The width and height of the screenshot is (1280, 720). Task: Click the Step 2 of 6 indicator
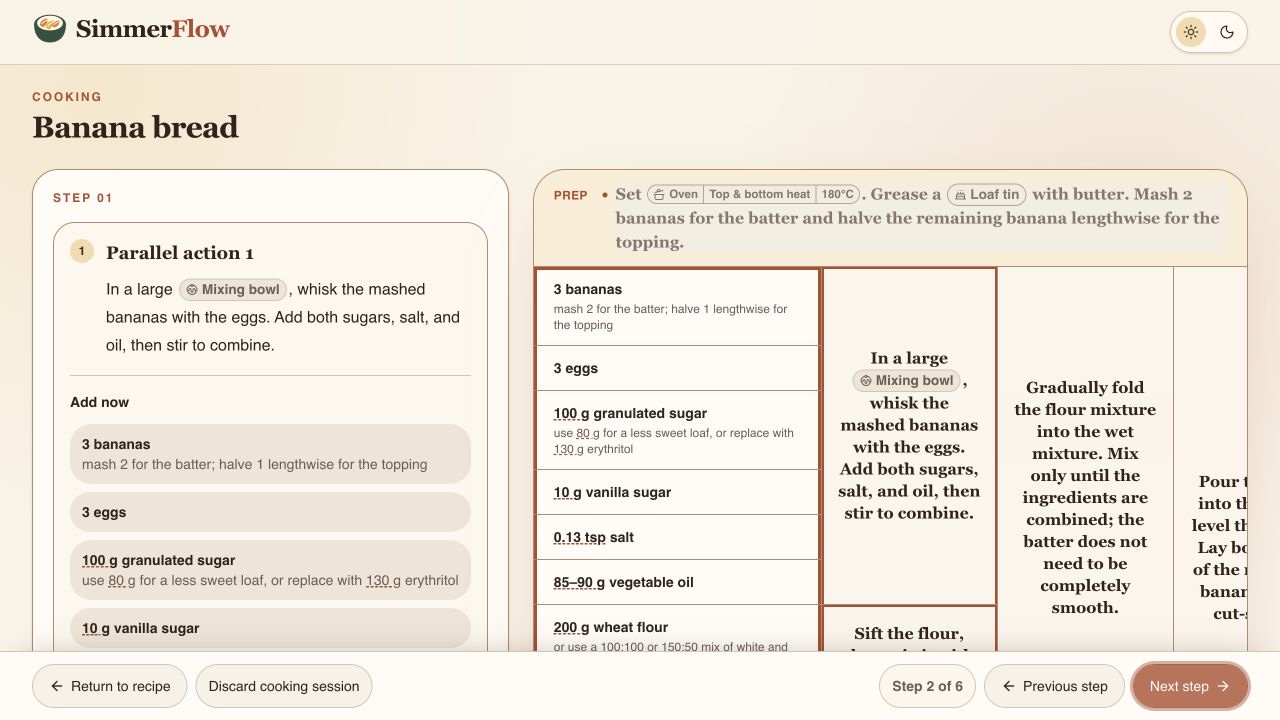(x=927, y=686)
